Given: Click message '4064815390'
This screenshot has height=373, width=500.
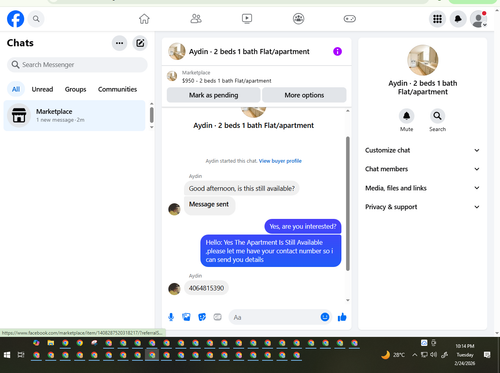Looking at the screenshot, I should click(x=206, y=288).
